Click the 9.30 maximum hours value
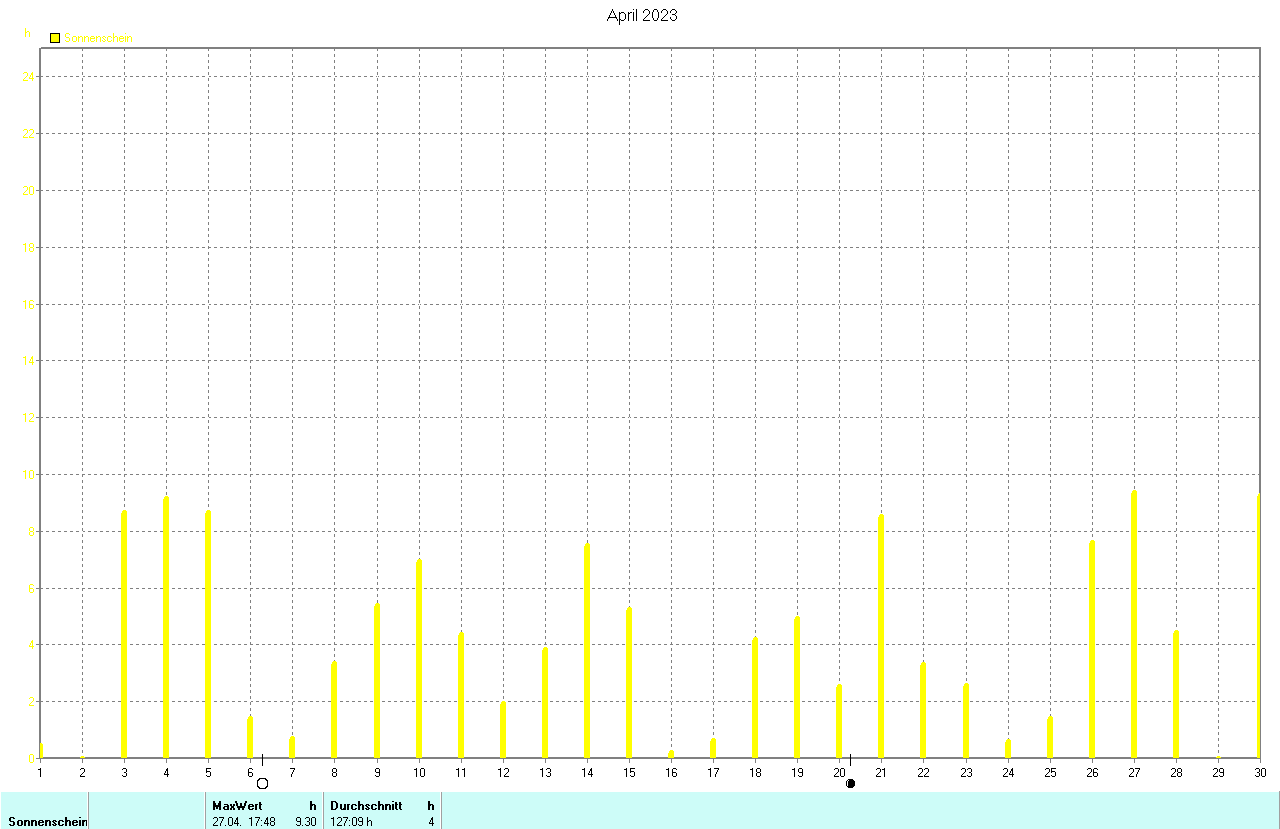 (x=305, y=822)
